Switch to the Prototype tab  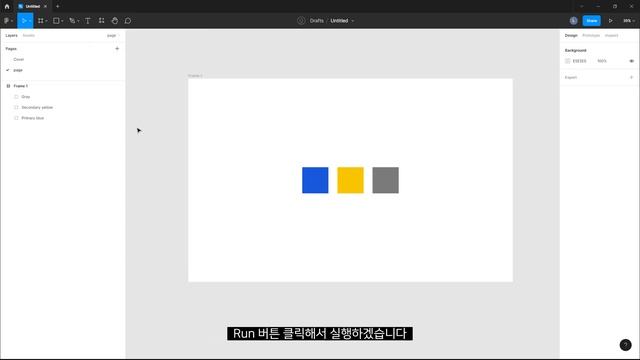(591, 36)
